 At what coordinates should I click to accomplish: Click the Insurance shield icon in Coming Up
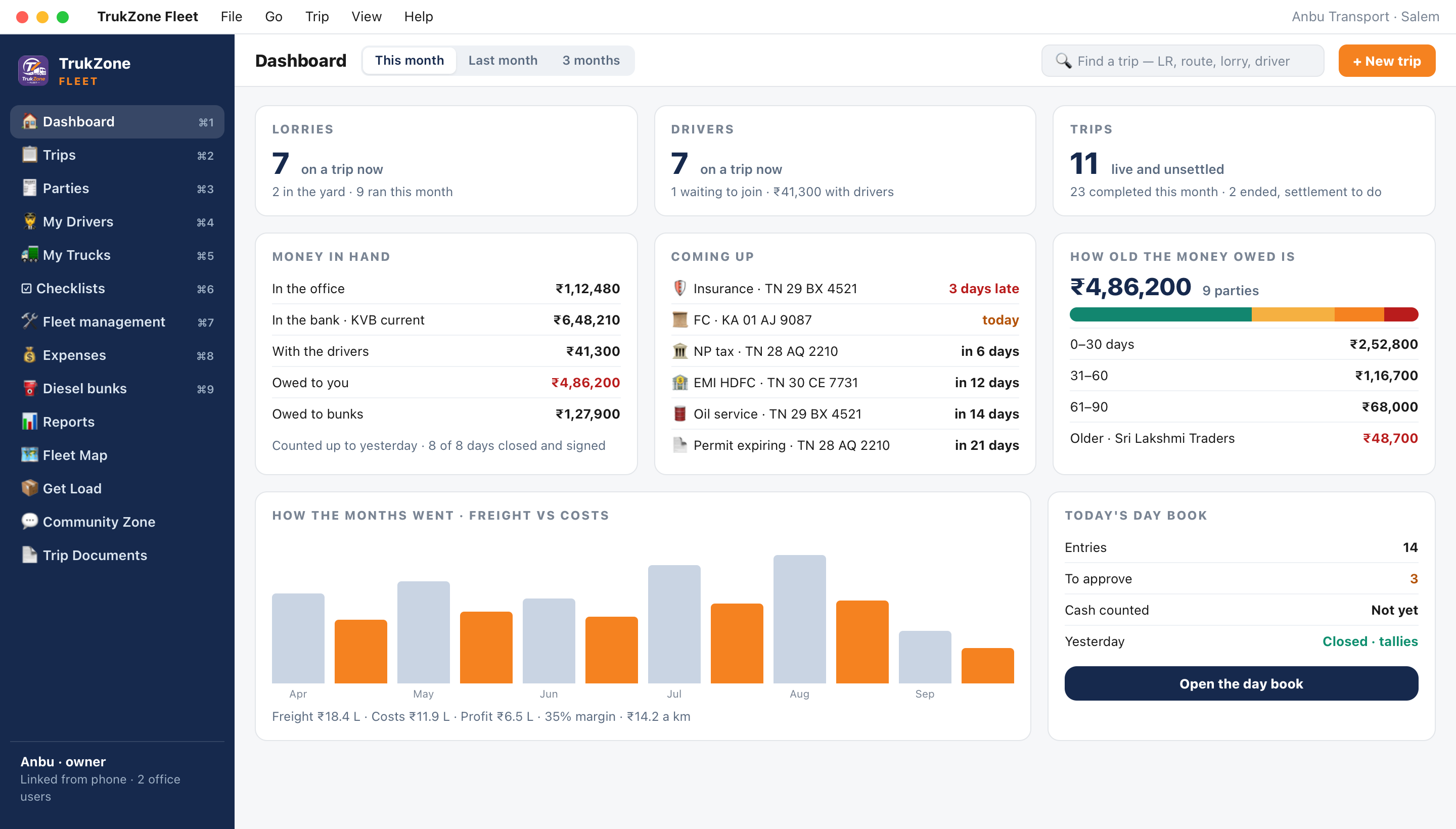point(679,288)
